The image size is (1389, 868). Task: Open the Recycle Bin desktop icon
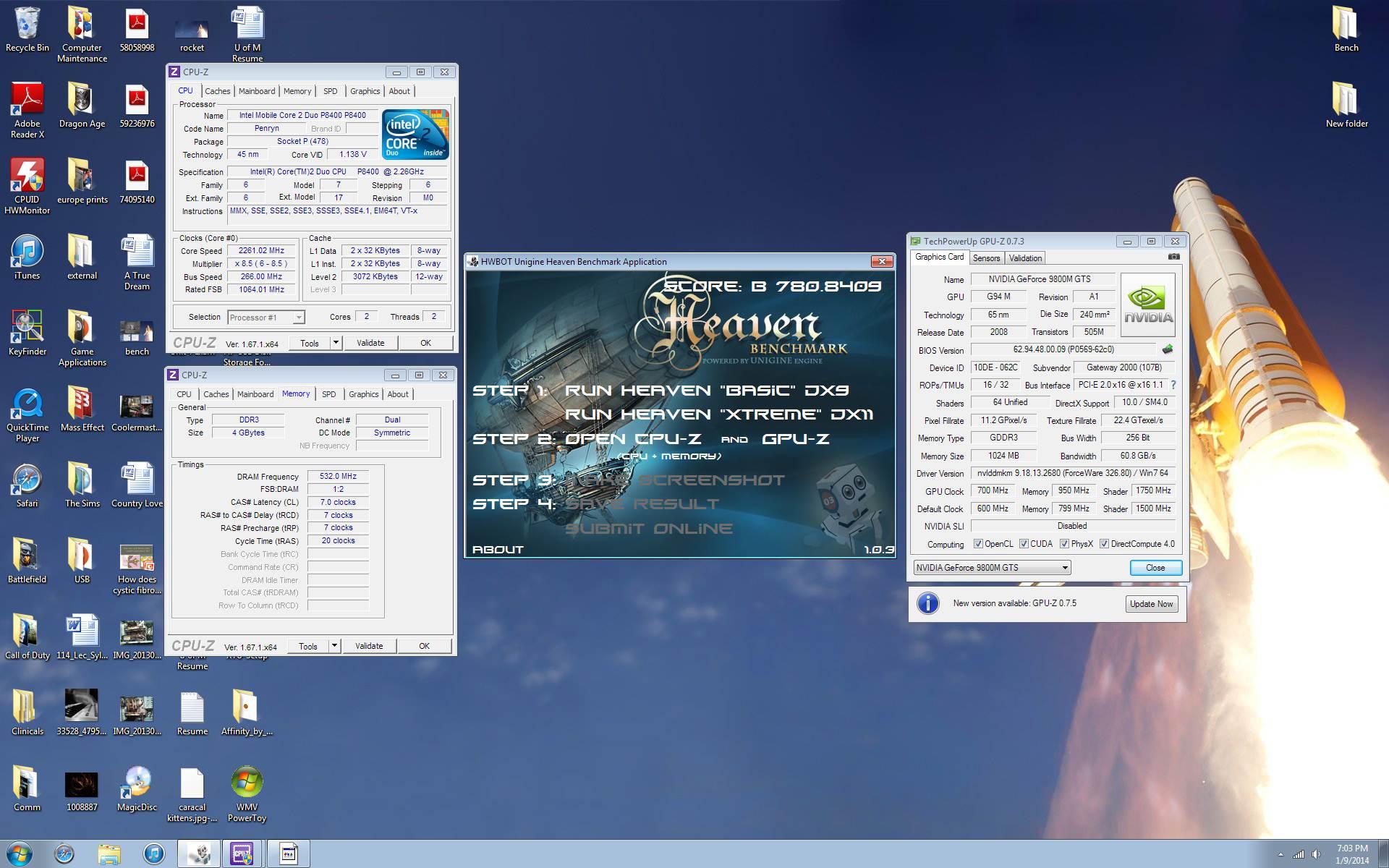click(x=27, y=29)
